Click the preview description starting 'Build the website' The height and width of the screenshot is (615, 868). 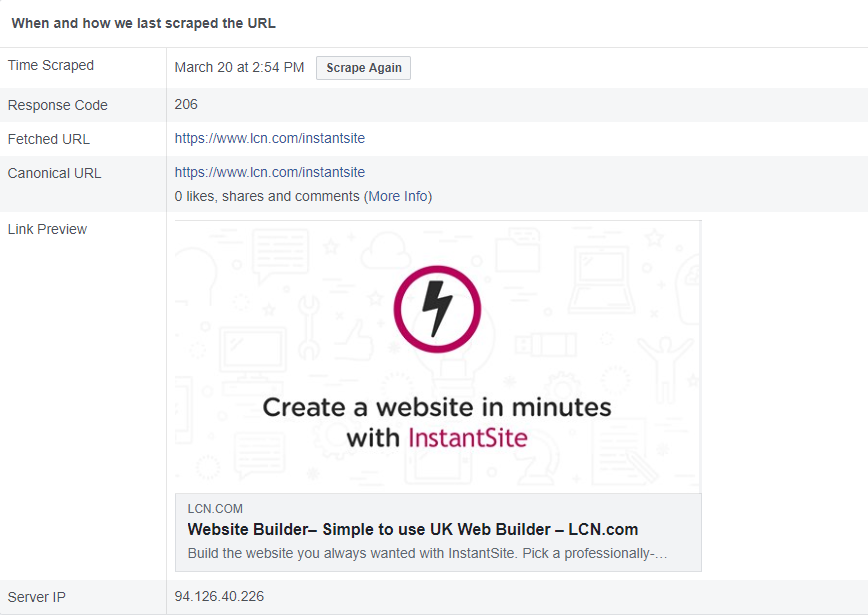pyautogui.click(x=427, y=554)
